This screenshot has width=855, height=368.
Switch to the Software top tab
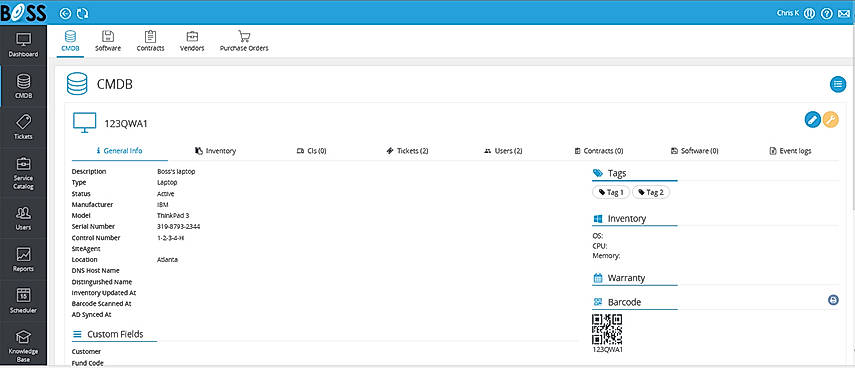108,41
